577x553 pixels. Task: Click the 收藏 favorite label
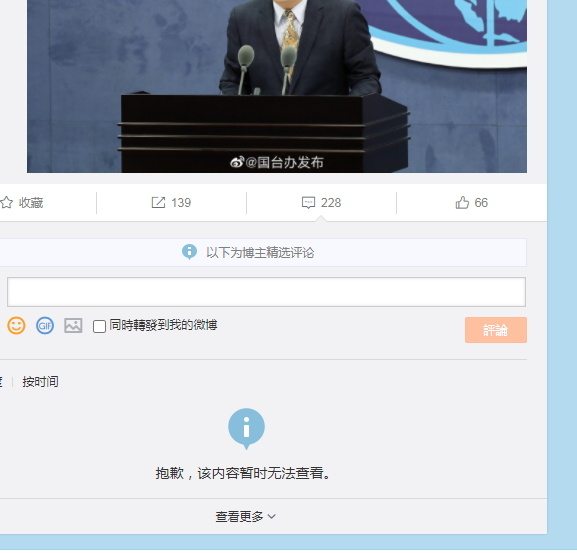31,203
